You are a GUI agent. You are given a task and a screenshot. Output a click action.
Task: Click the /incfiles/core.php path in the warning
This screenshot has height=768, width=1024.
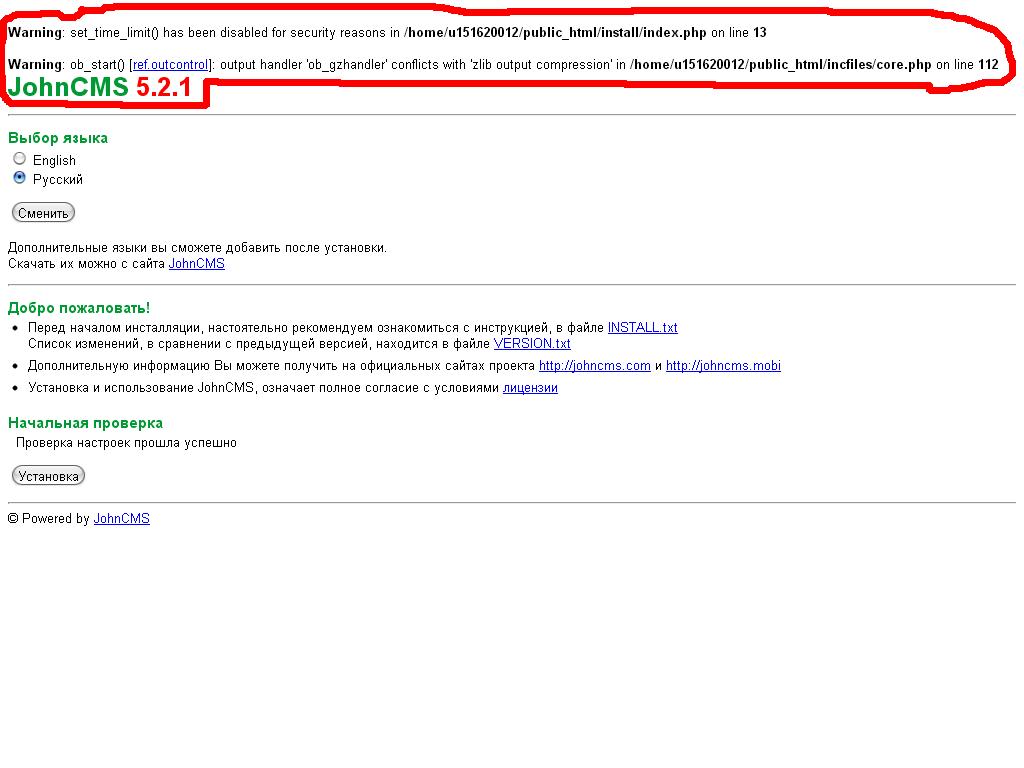(782, 65)
